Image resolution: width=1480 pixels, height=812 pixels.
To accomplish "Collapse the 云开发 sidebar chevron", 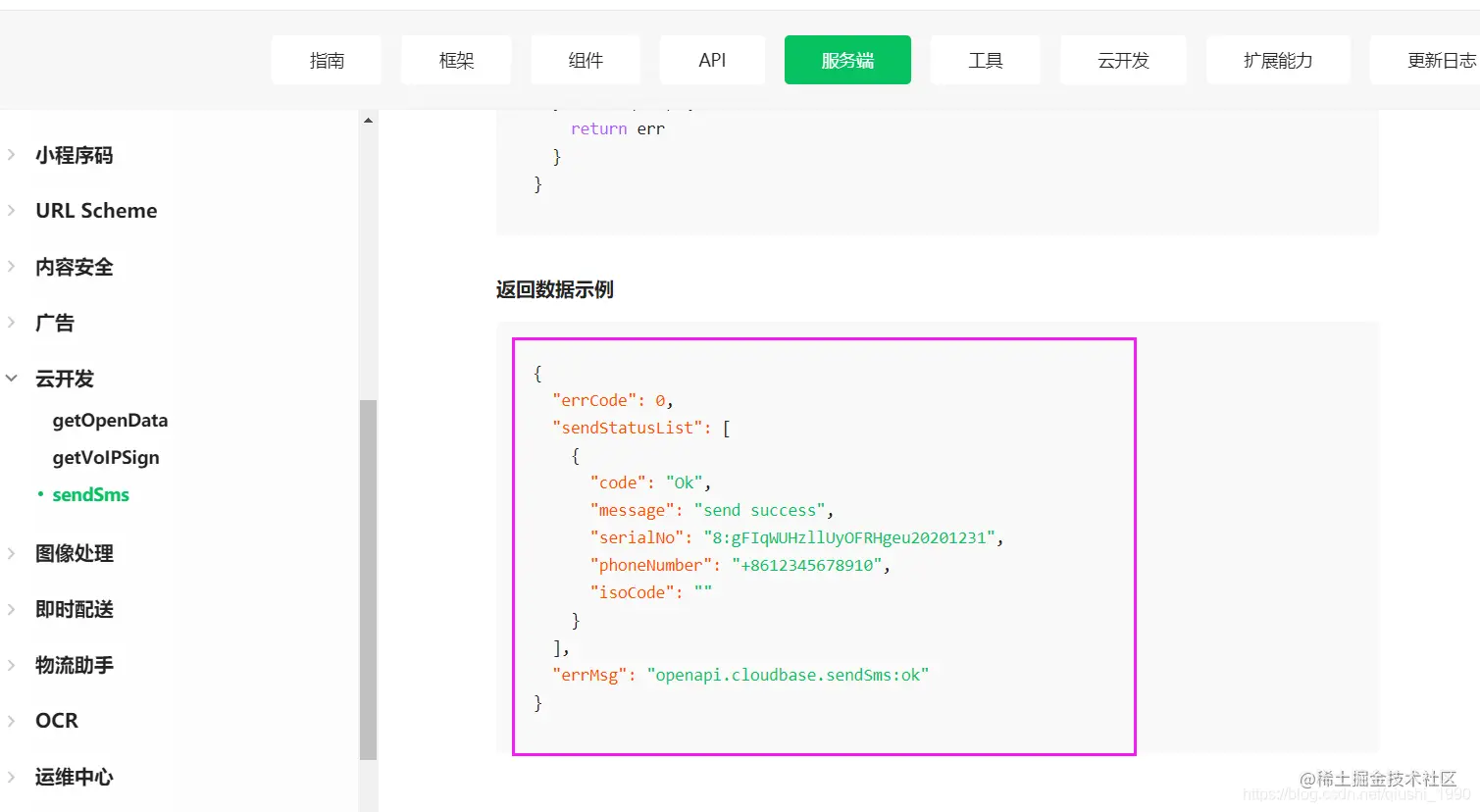I will coord(12,378).
